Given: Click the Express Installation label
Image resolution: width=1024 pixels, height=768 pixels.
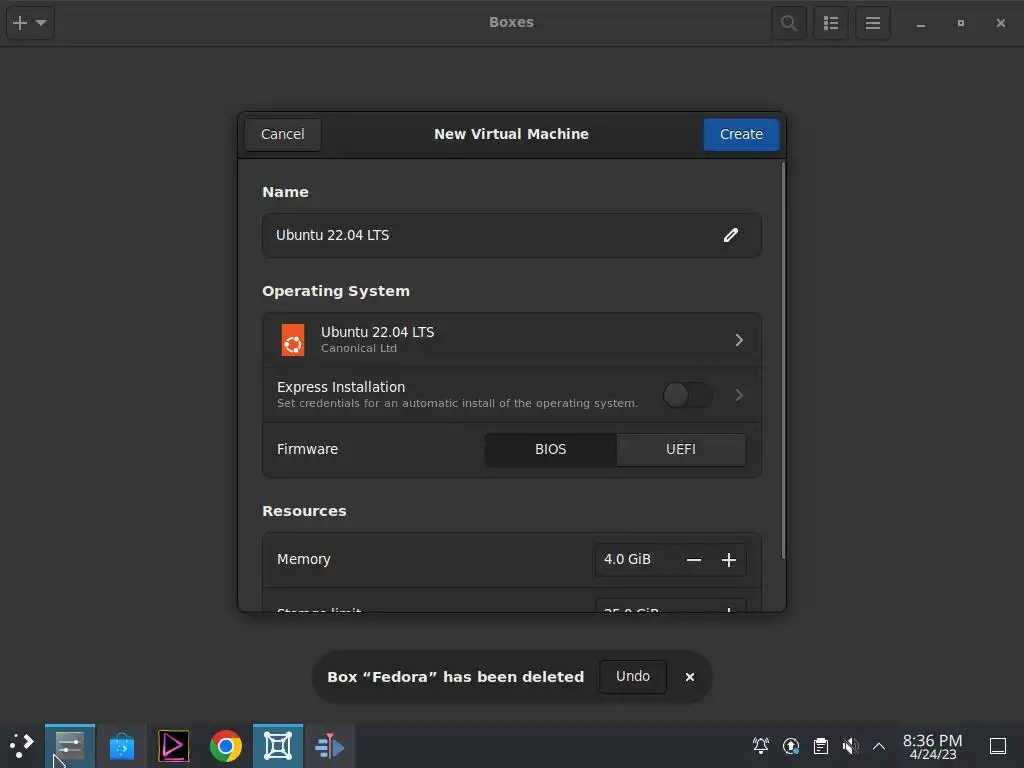Looking at the screenshot, I should 341,387.
